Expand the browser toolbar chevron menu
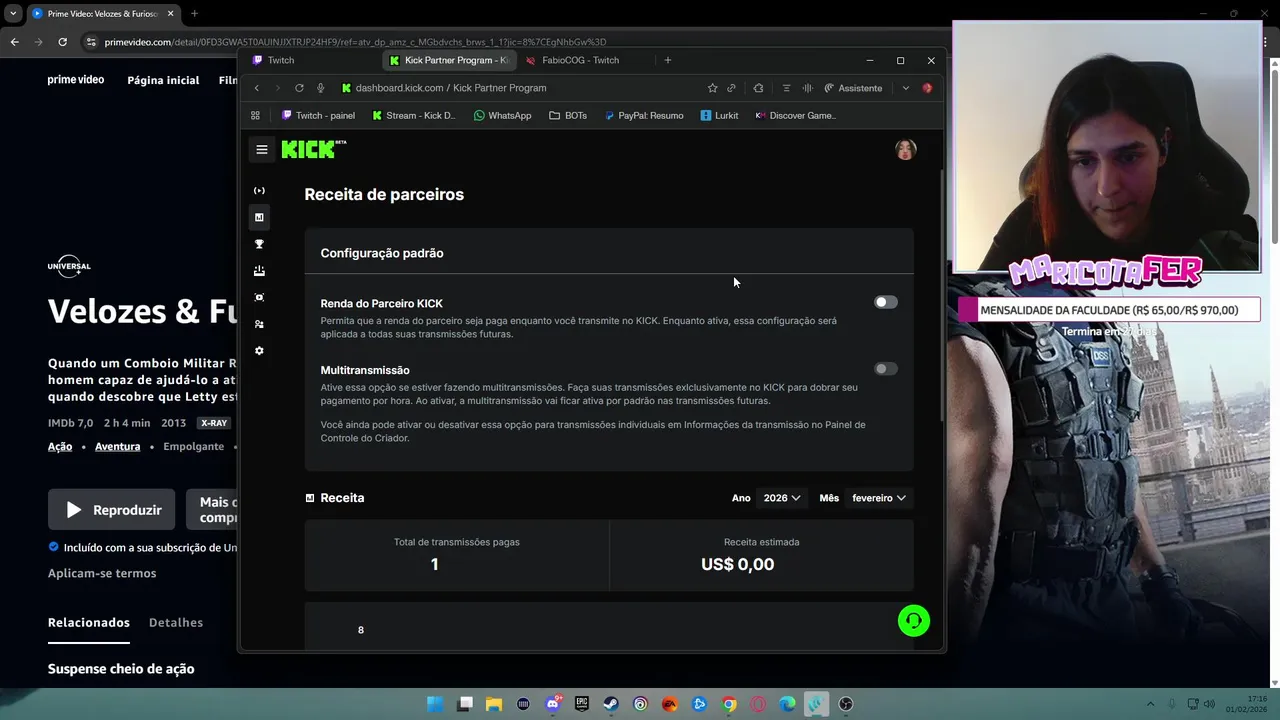 [905, 88]
